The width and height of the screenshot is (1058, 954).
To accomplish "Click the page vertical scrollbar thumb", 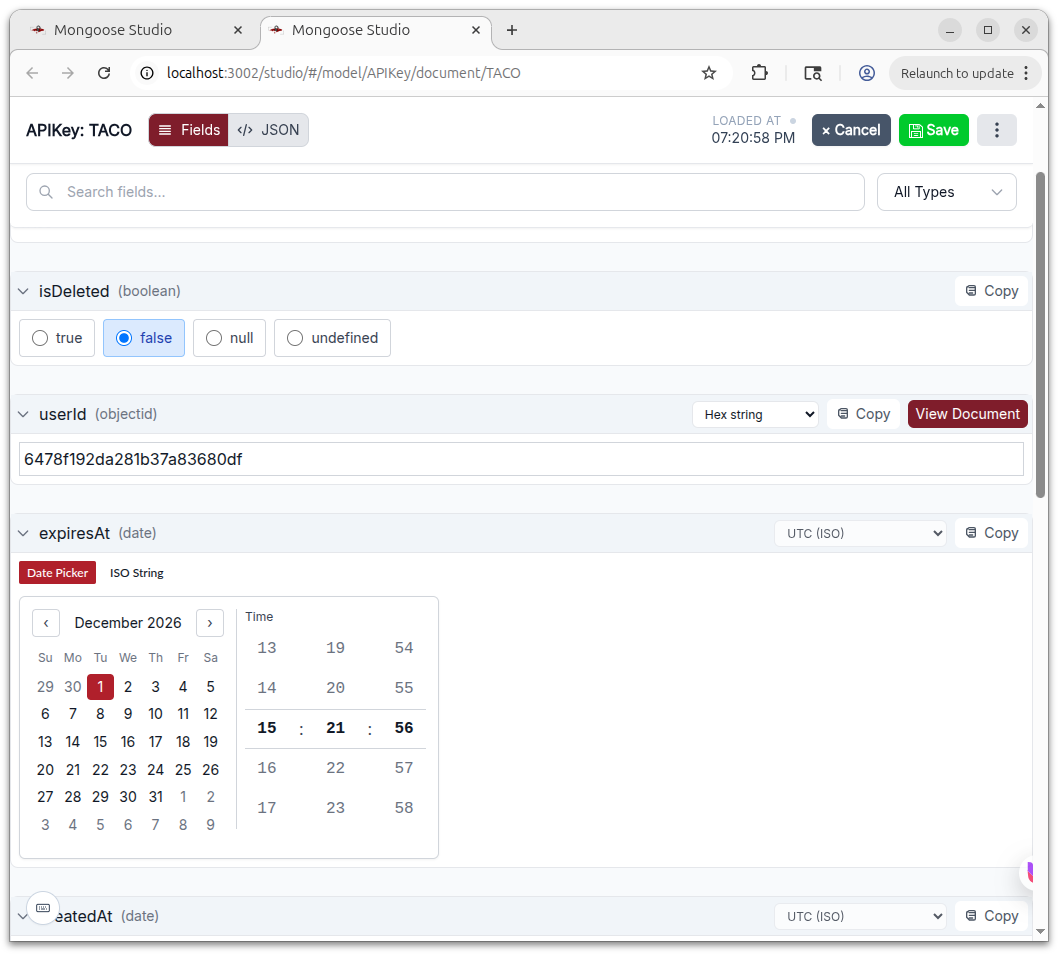I will [1040, 335].
